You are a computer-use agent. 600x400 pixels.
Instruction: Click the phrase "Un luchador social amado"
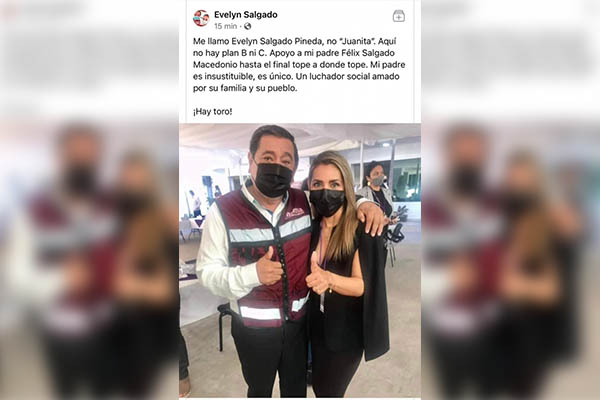click(348, 77)
